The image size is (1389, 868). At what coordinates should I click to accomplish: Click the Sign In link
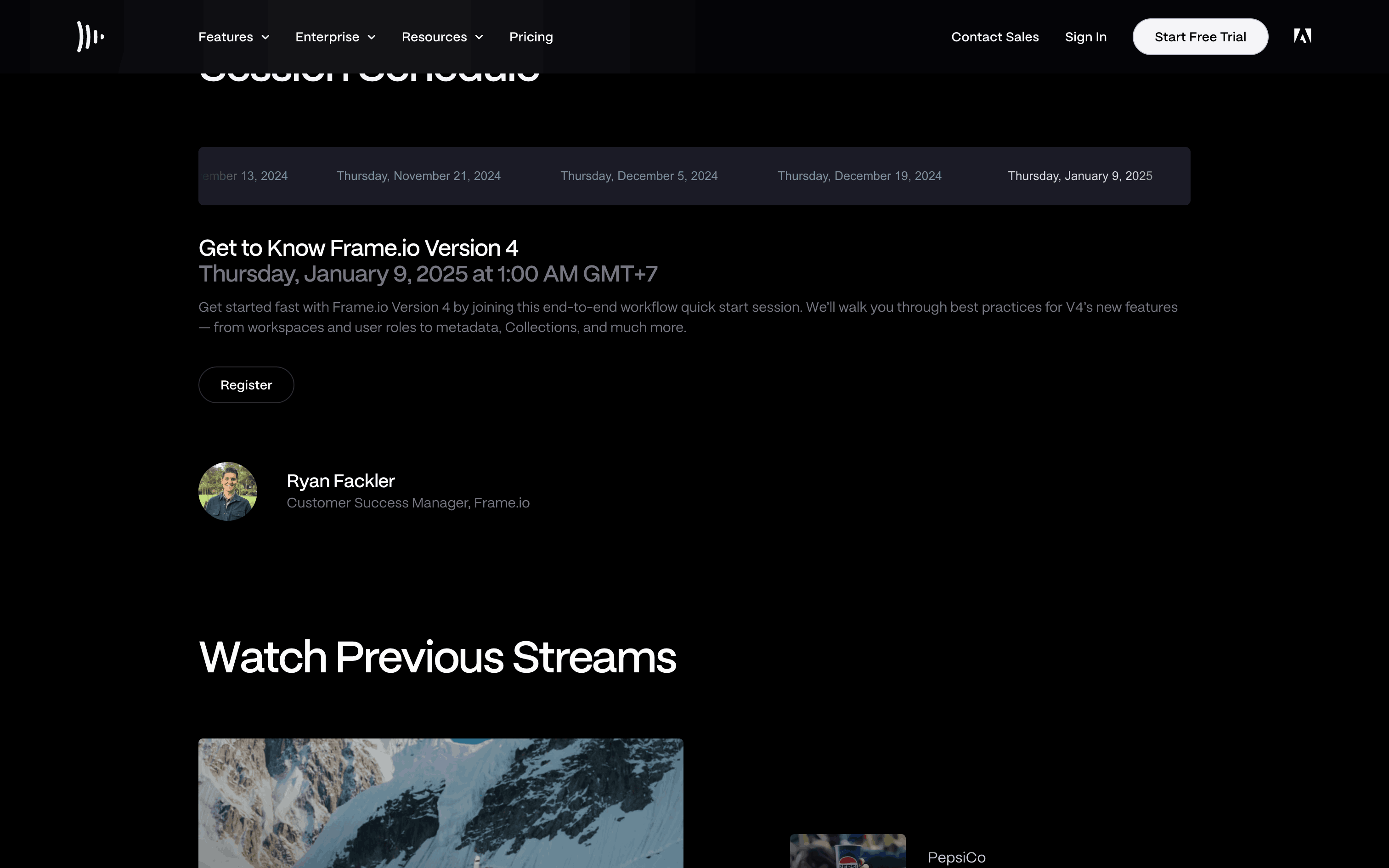coord(1085,37)
